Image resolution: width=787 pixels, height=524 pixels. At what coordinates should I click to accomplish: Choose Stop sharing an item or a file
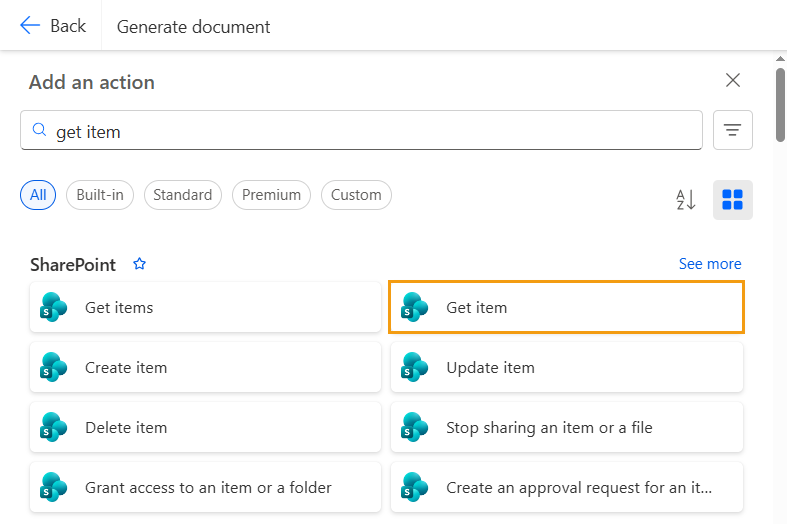click(x=567, y=427)
